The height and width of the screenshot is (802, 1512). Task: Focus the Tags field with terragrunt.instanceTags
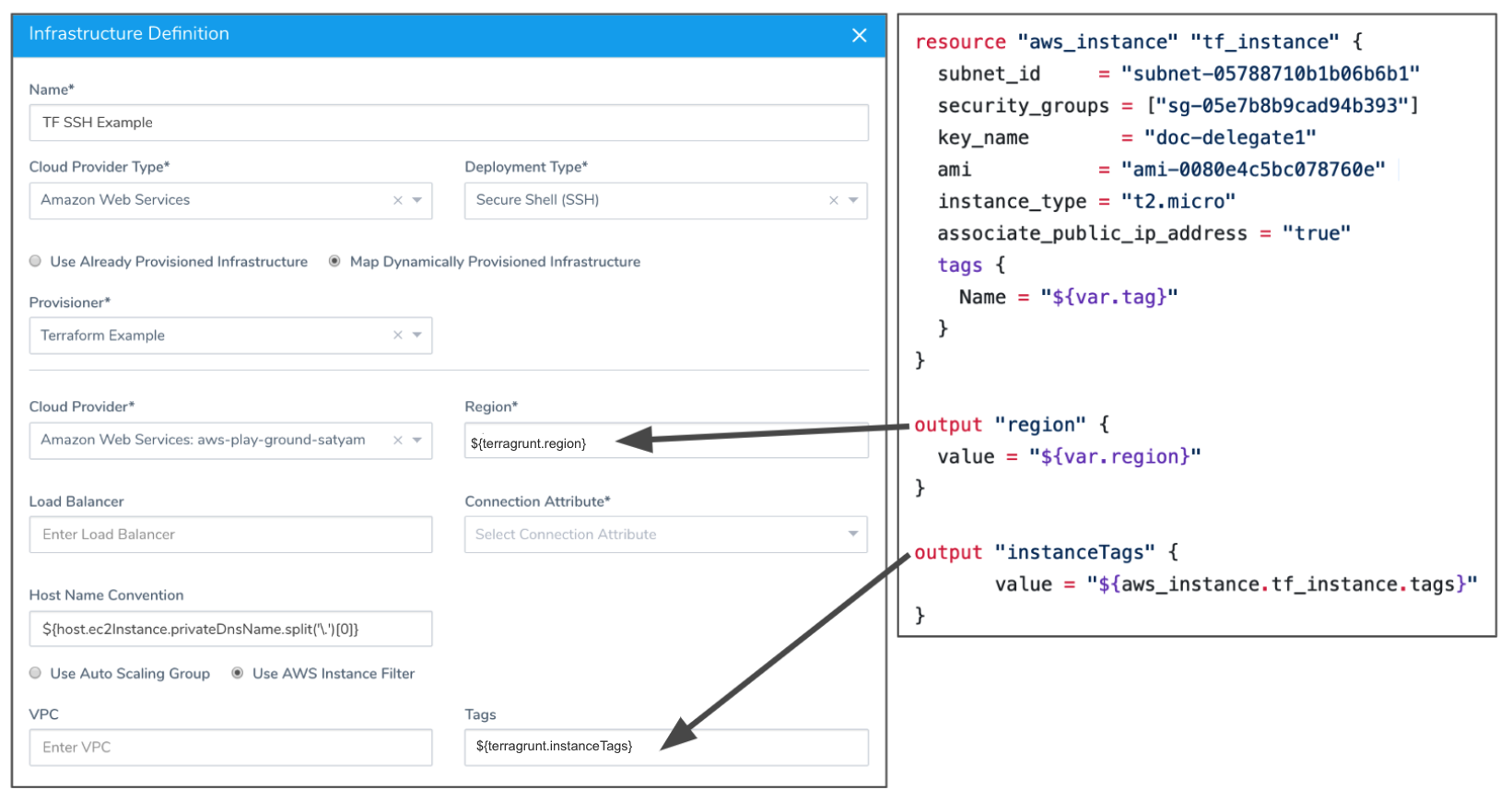pos(666,748)
